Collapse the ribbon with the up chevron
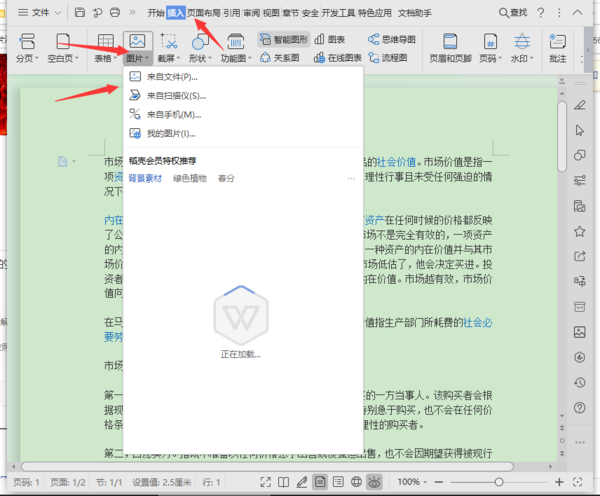 pos(577,13)
